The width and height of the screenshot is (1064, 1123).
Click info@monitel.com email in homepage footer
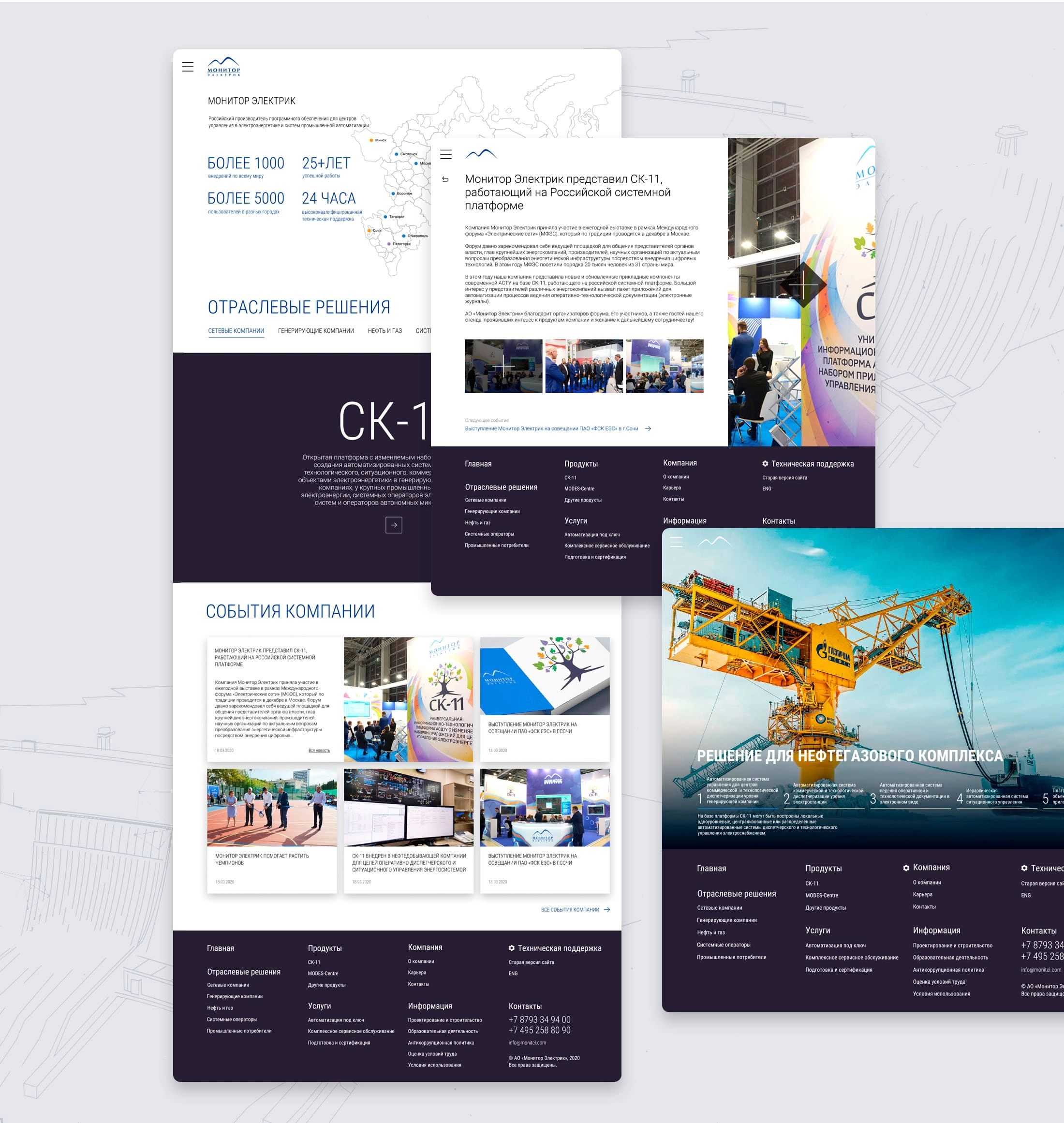coord(527,1042)
